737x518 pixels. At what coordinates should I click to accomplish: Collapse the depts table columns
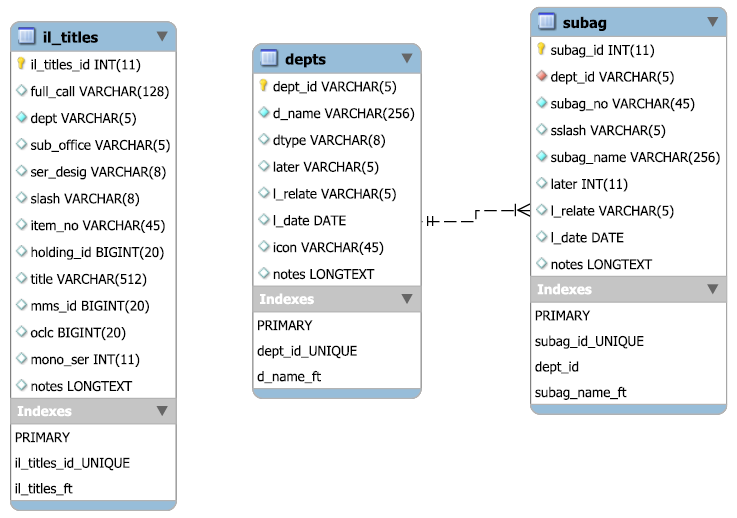[x=407, y=59]
